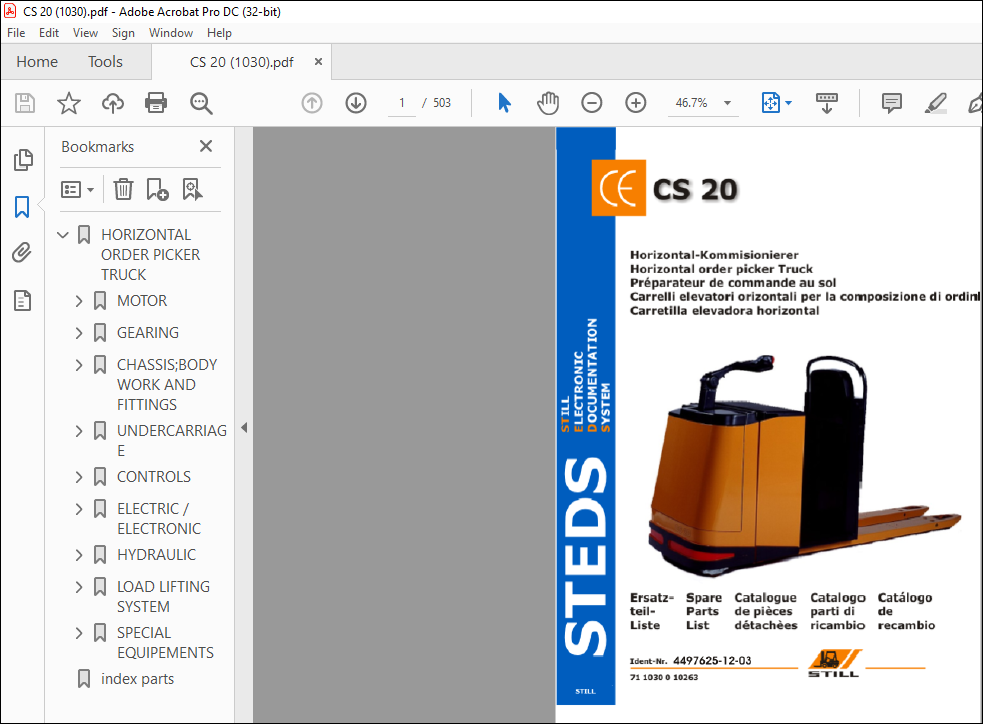Choose the Selection arrow tool
The height and width of the screenshot is (724, 983).
pyautogui.click(x=505, y=103)
